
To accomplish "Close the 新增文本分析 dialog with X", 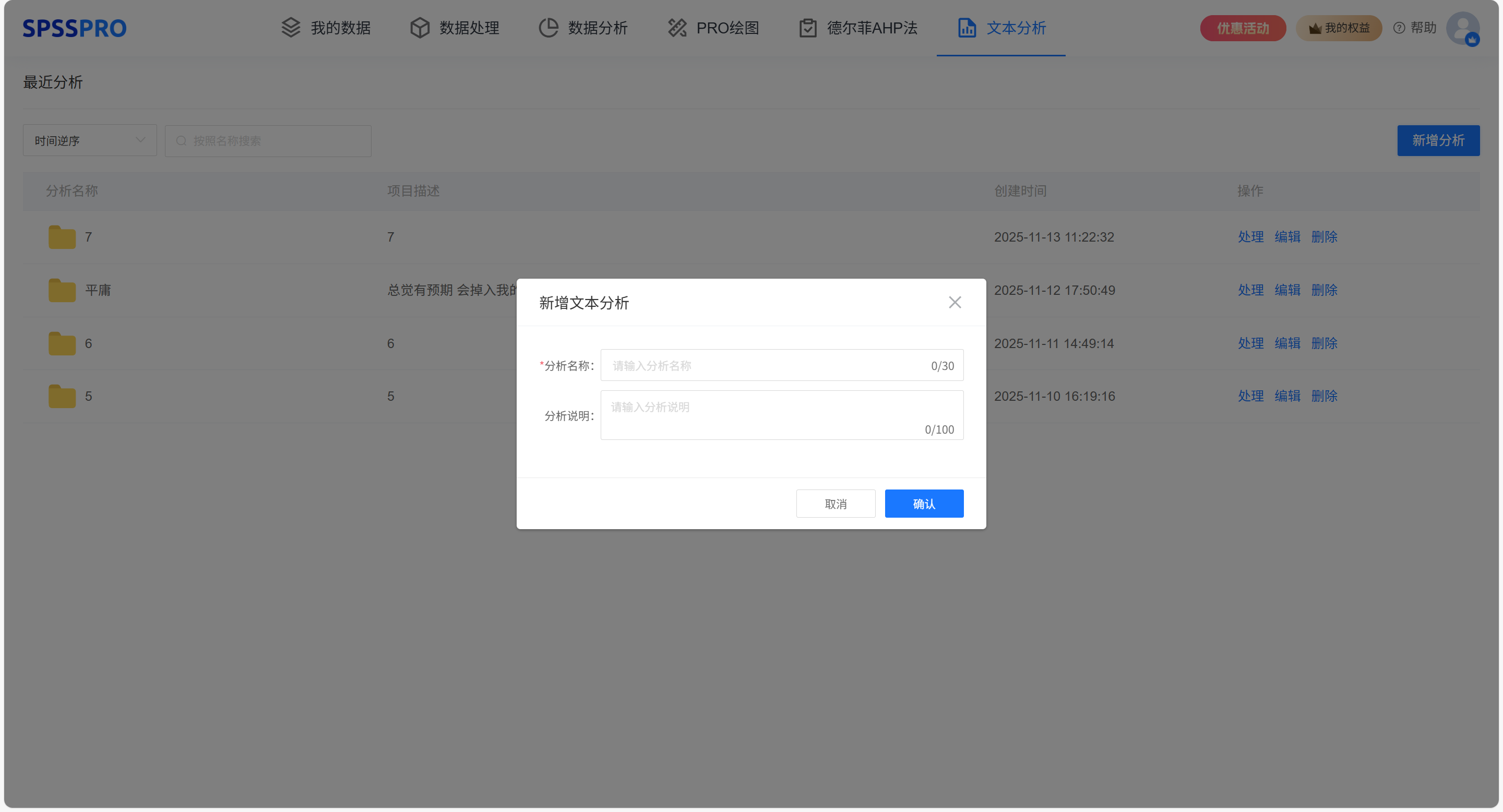I will click(x=955, y=302).
